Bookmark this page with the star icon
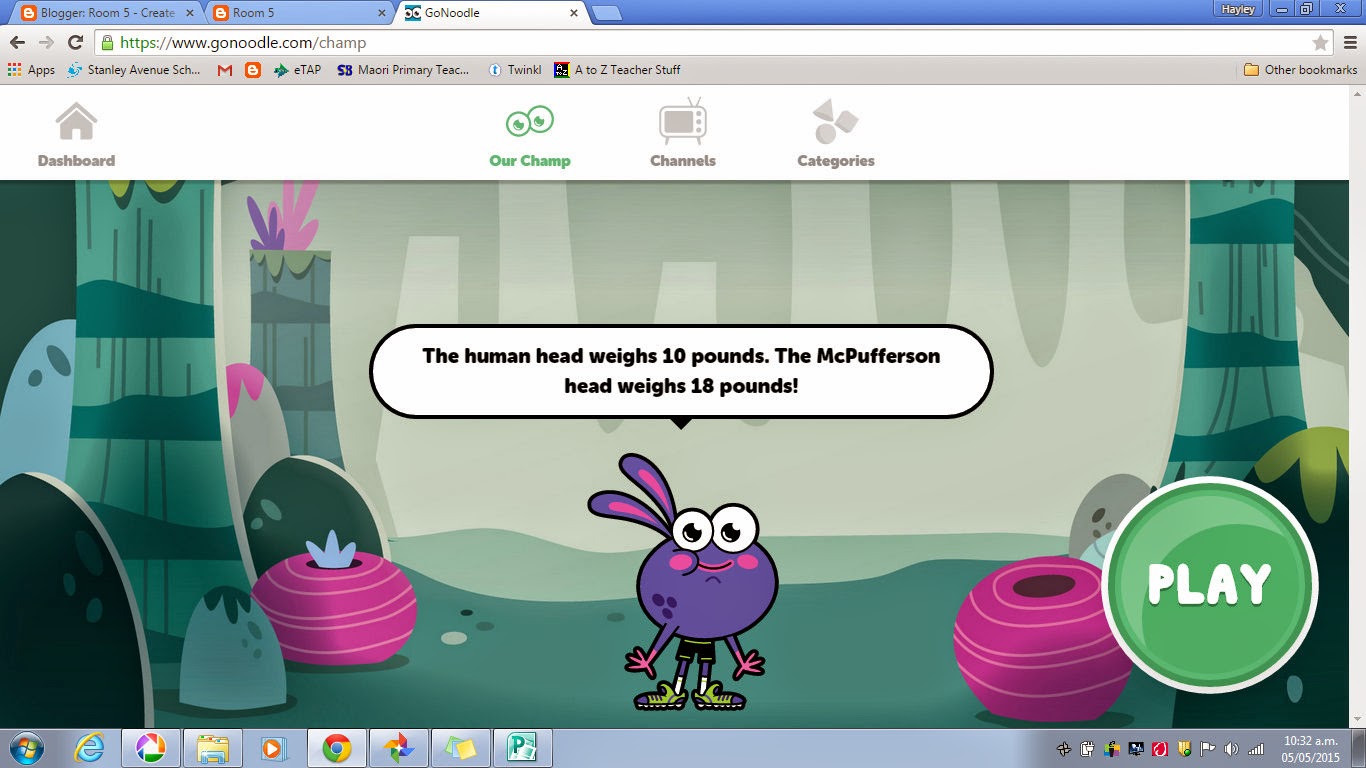This screenshot has height=768, width=1366. click(1320, 43)
